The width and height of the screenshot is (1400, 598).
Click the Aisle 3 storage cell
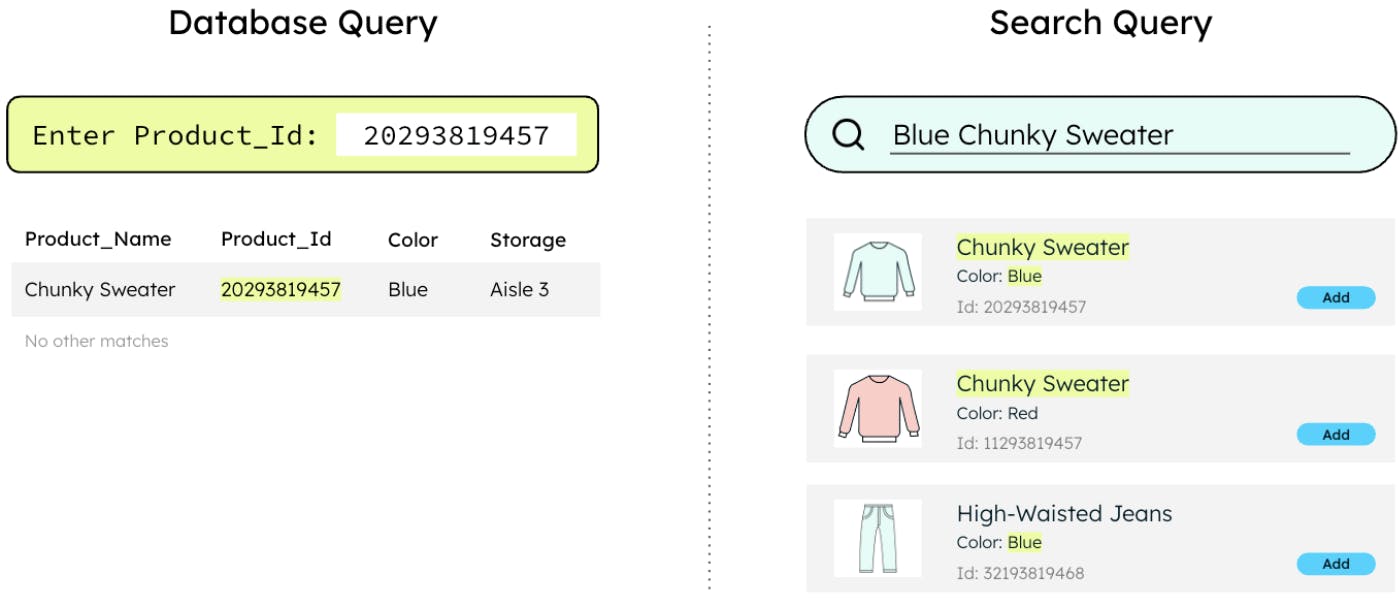pos(519,290)
